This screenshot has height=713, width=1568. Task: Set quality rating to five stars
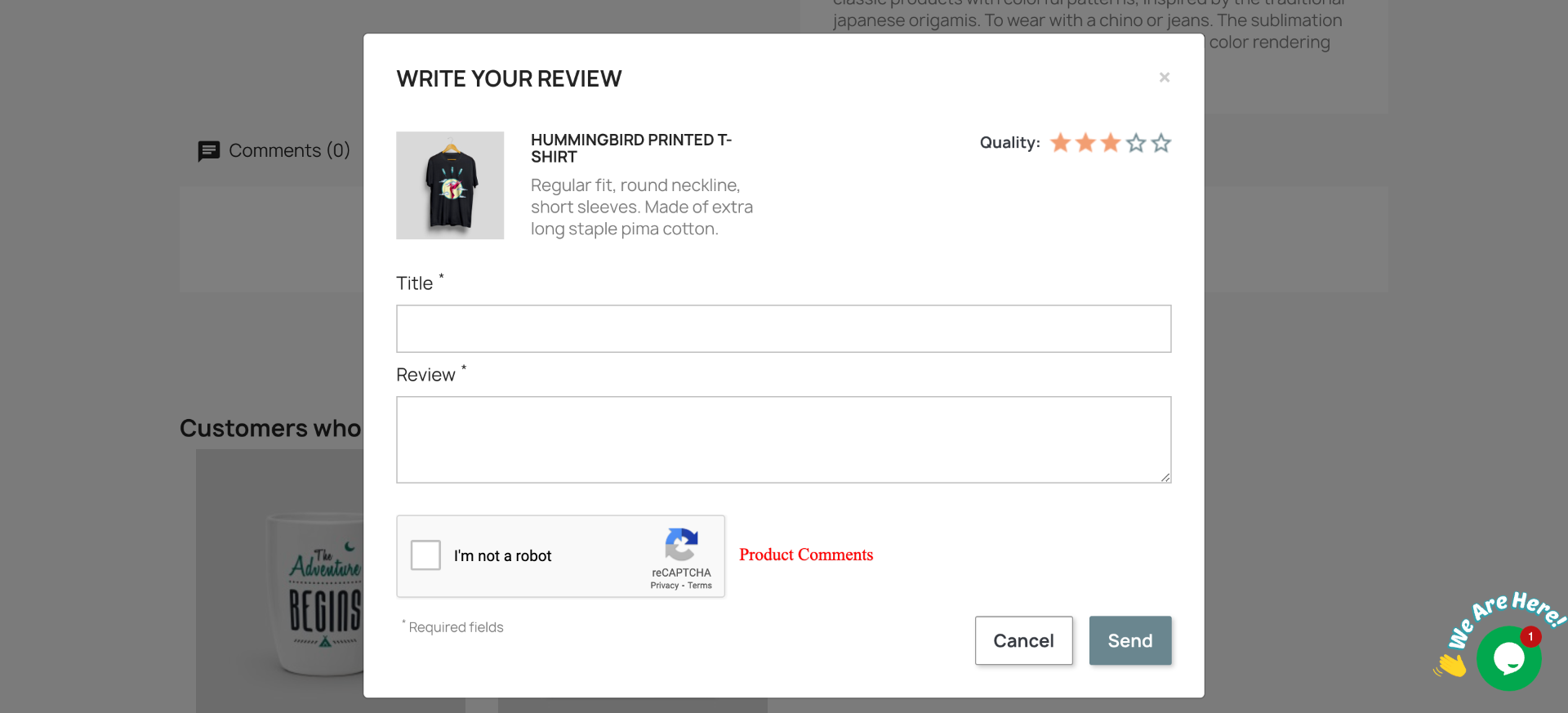1161,143
